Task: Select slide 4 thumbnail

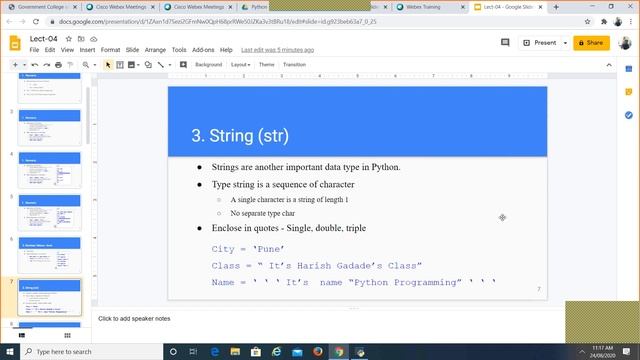Action: coord(49,170)
